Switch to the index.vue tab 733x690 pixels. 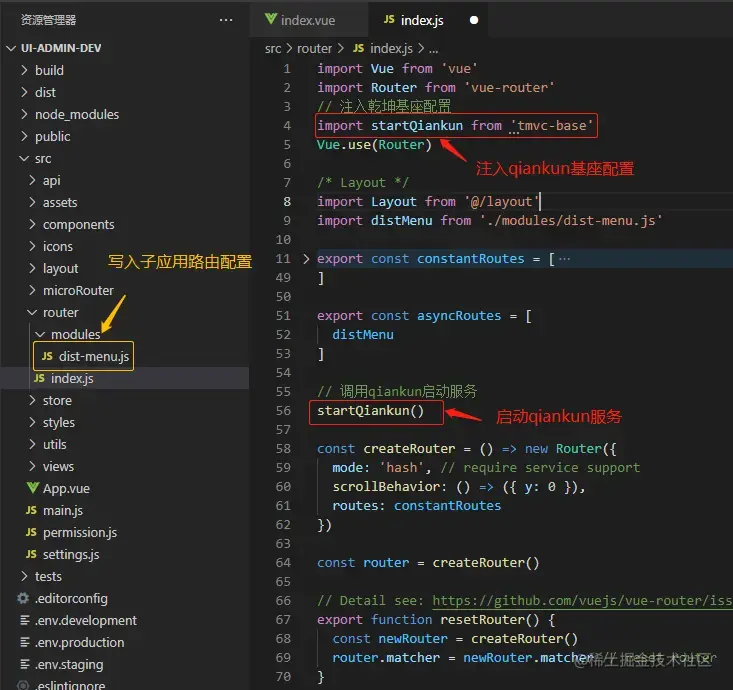(309, 20)
